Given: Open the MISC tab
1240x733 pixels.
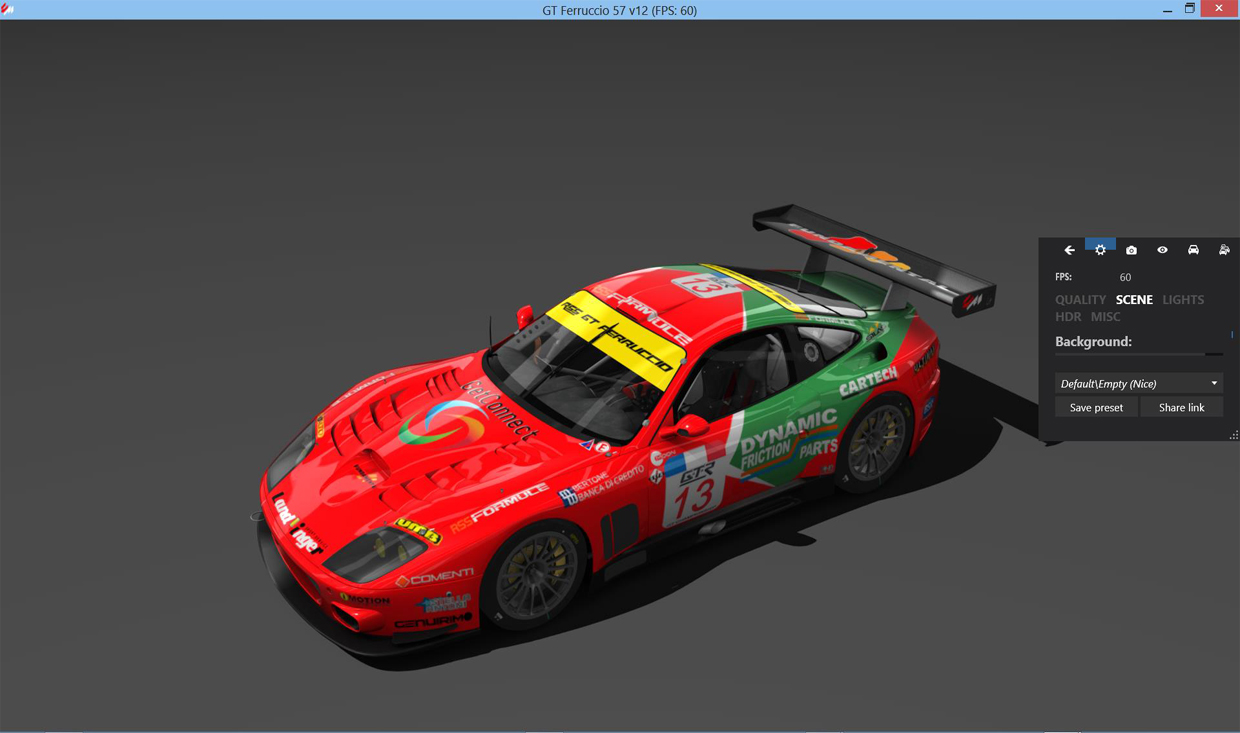Looking at the screenshot, I should pos(1105,317).
